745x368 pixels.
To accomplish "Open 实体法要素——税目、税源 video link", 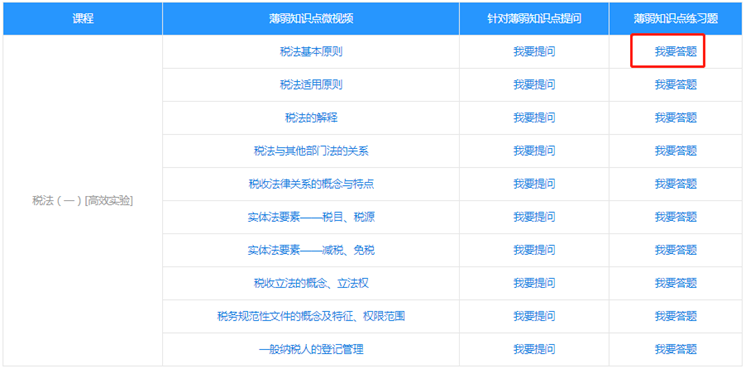I will [311, 217].
